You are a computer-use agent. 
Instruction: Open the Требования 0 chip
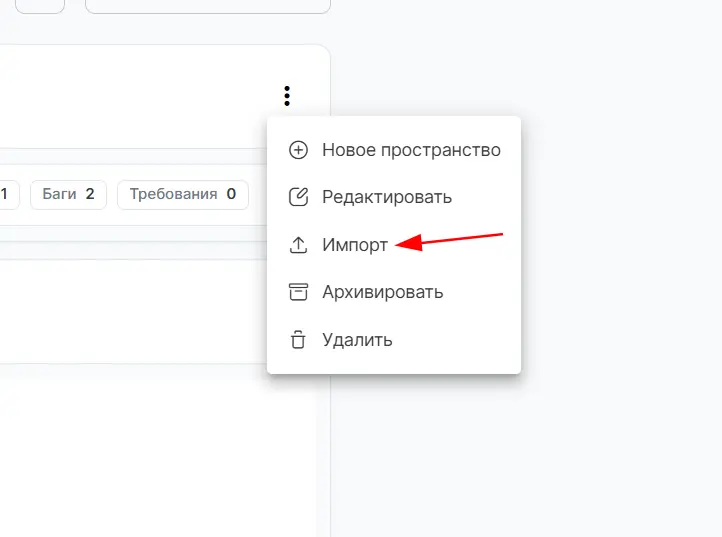[183, 194]
